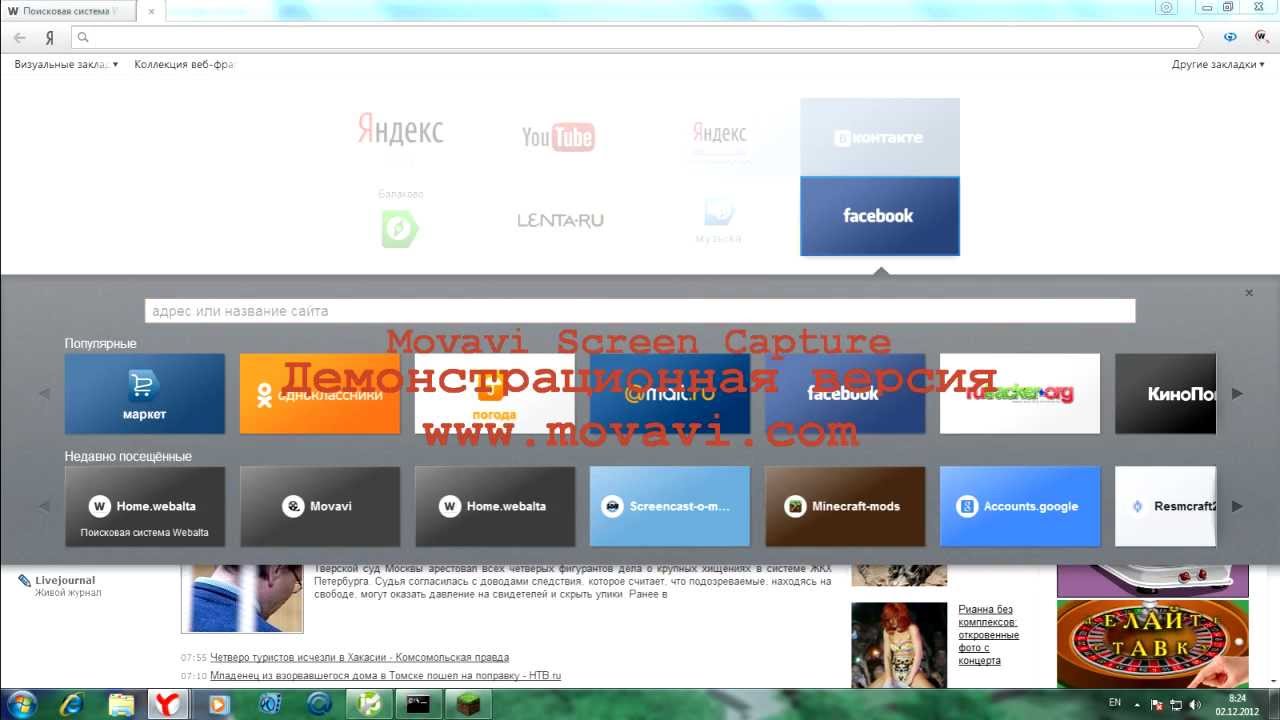The height and width of the screenshot is (720, 1280).
Task: Open Четверо туристов исчезли в Хакасии headline
Action: tap(359, 657)
